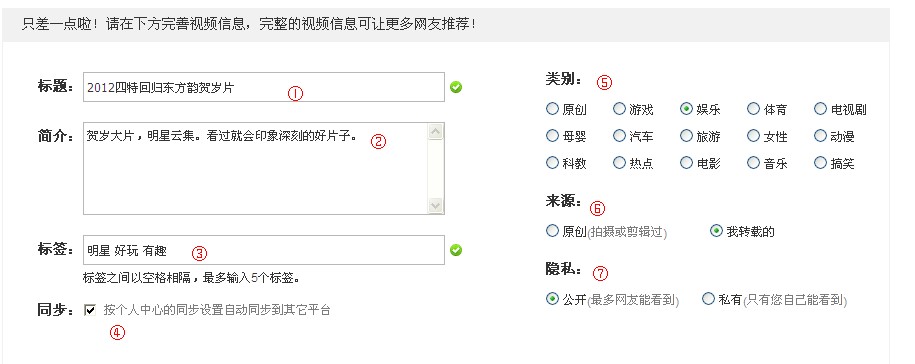Set privacy to 公开
915x364 pixels.
tap(552, 299)
